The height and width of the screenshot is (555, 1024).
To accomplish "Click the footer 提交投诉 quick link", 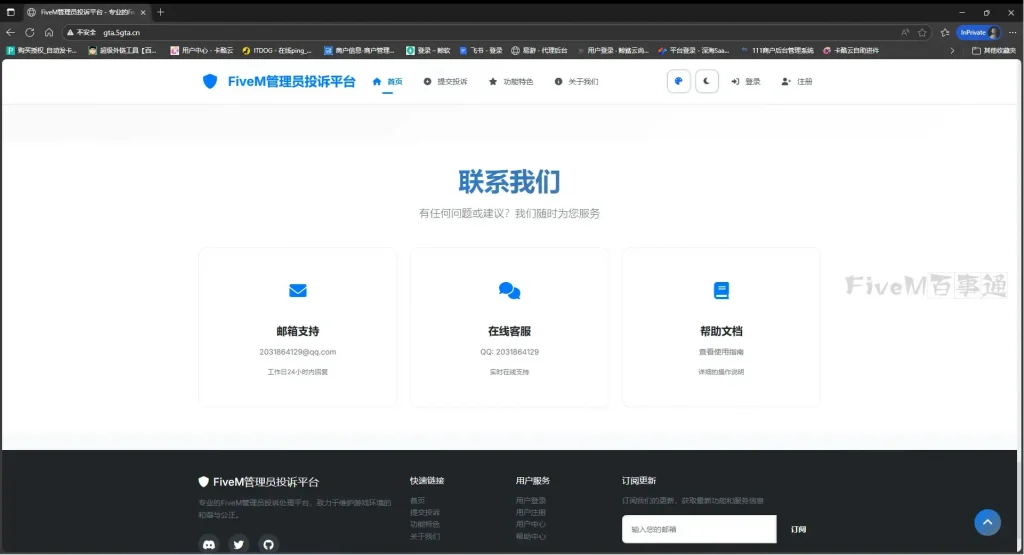I will point(425,513).
